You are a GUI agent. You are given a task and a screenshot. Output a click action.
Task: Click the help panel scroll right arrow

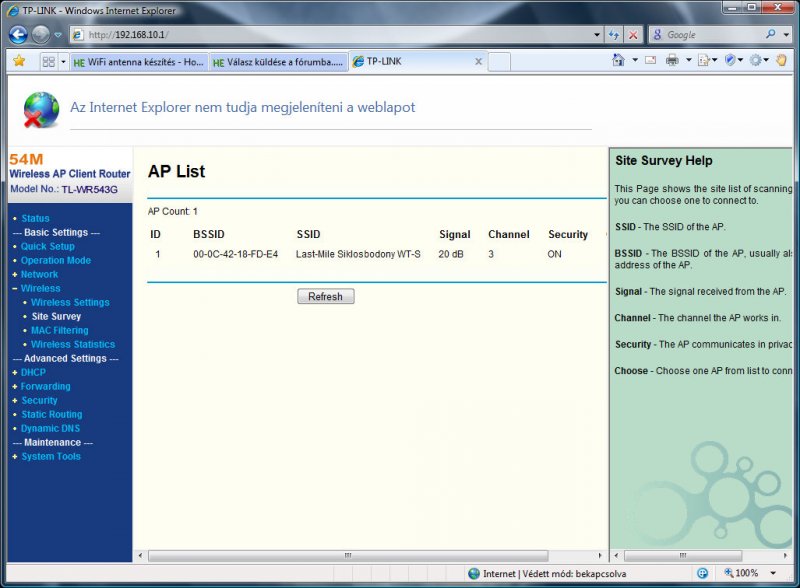coord(785,555)
